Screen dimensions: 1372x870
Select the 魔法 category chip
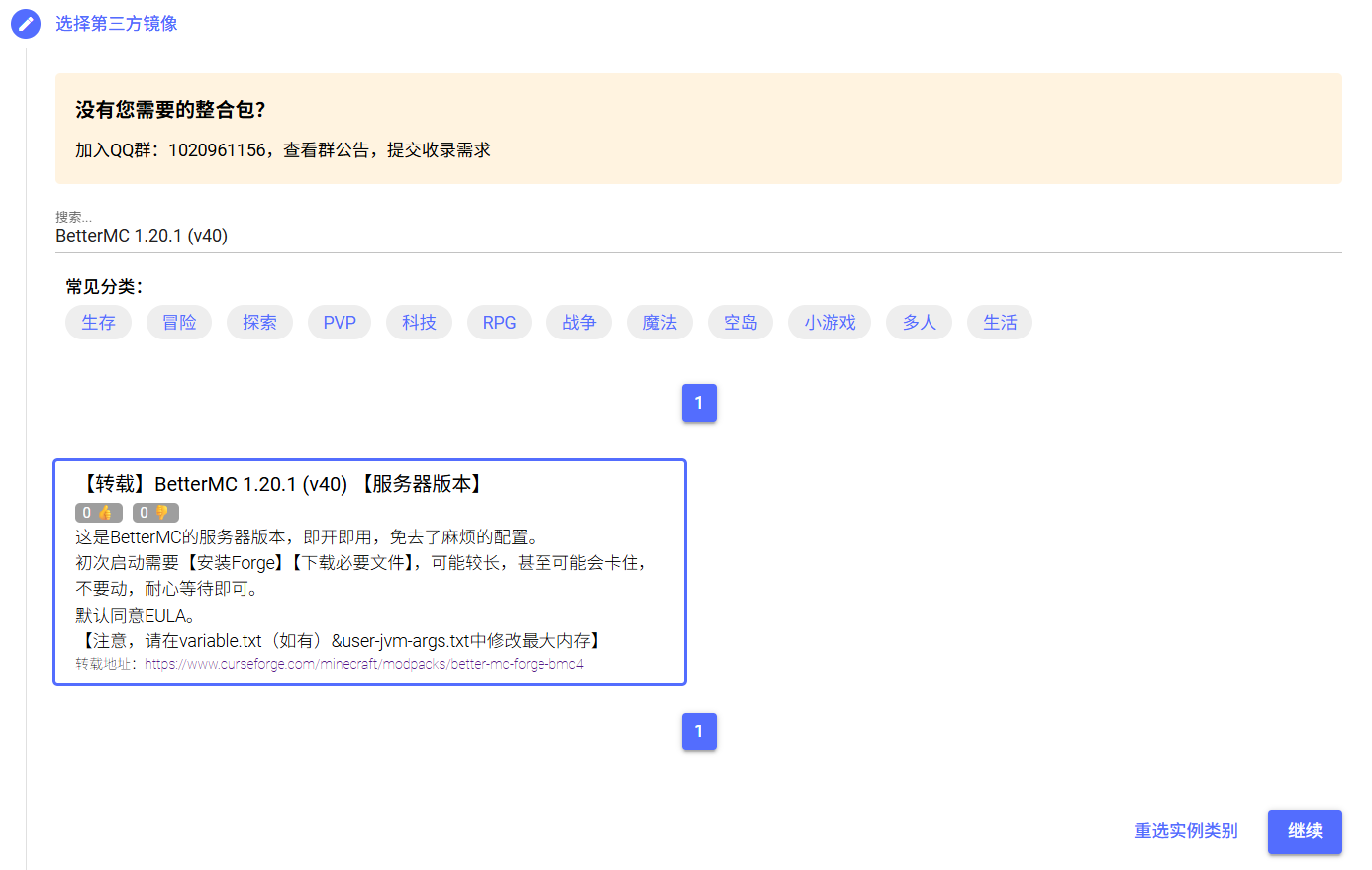point(659,323)
